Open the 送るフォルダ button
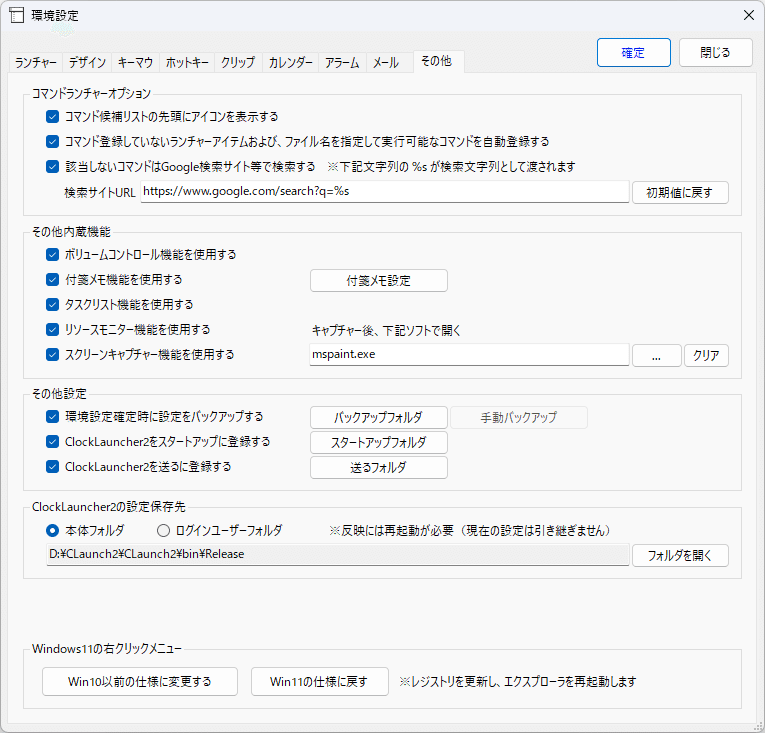The width and height of the screenshot is (765, 733). (x=379, y=468)
